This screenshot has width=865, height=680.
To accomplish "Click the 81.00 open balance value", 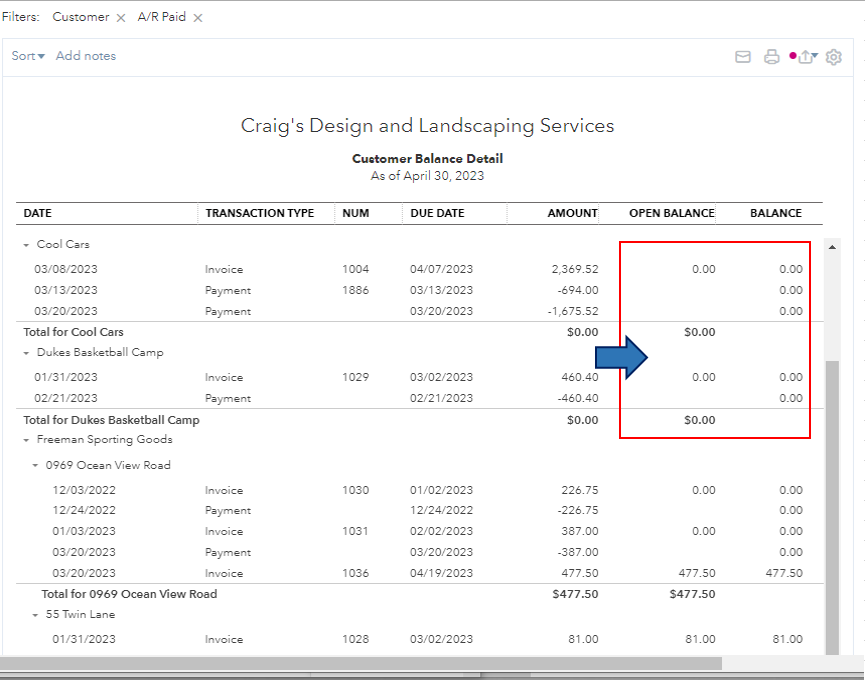I will [700, 639].
